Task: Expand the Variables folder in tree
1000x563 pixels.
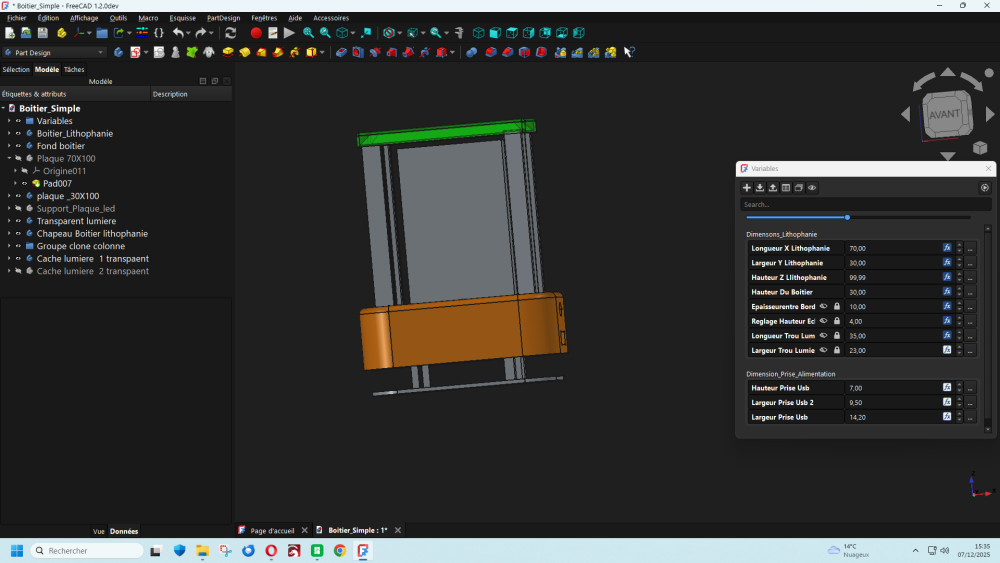Action: click(8, 121)
